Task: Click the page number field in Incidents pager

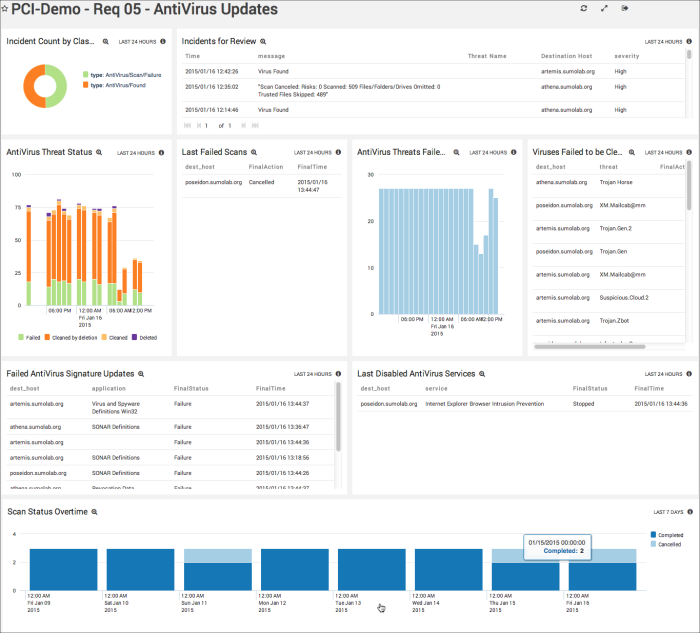Action: [x=206, y=126]
